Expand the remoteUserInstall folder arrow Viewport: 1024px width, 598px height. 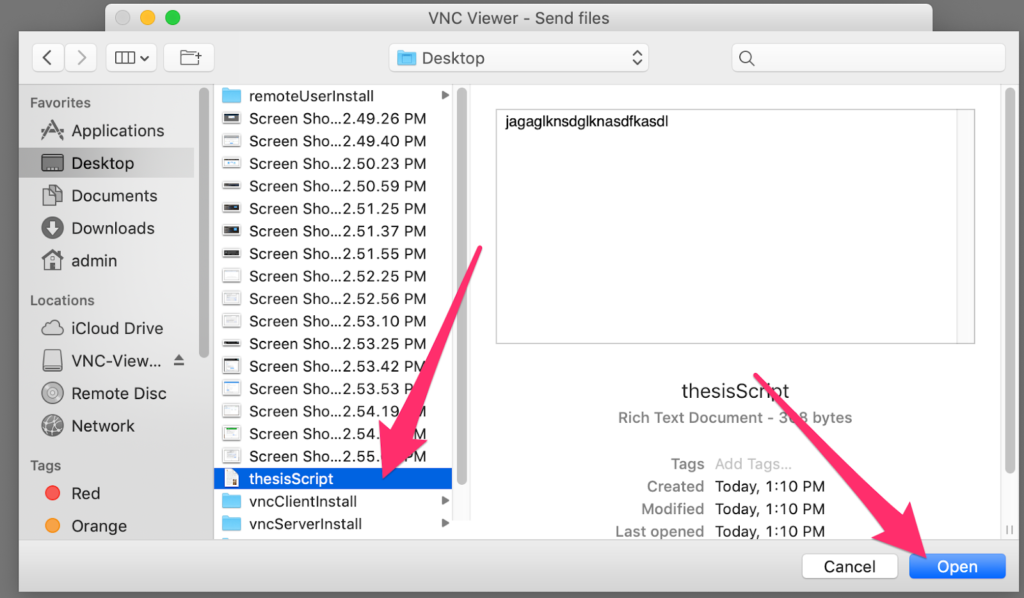click(x=445, y=95)
